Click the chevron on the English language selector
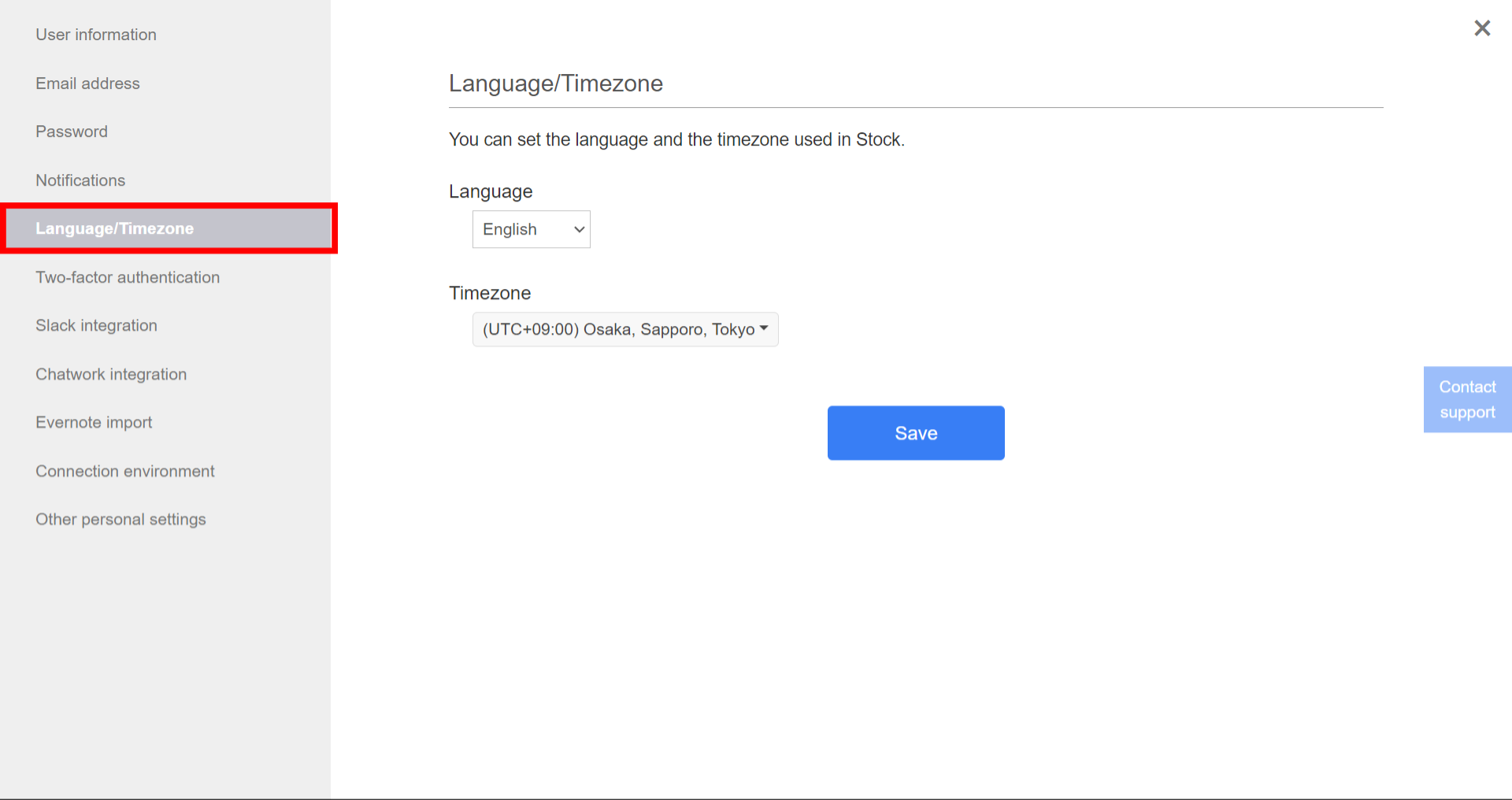 coord(577,229)
